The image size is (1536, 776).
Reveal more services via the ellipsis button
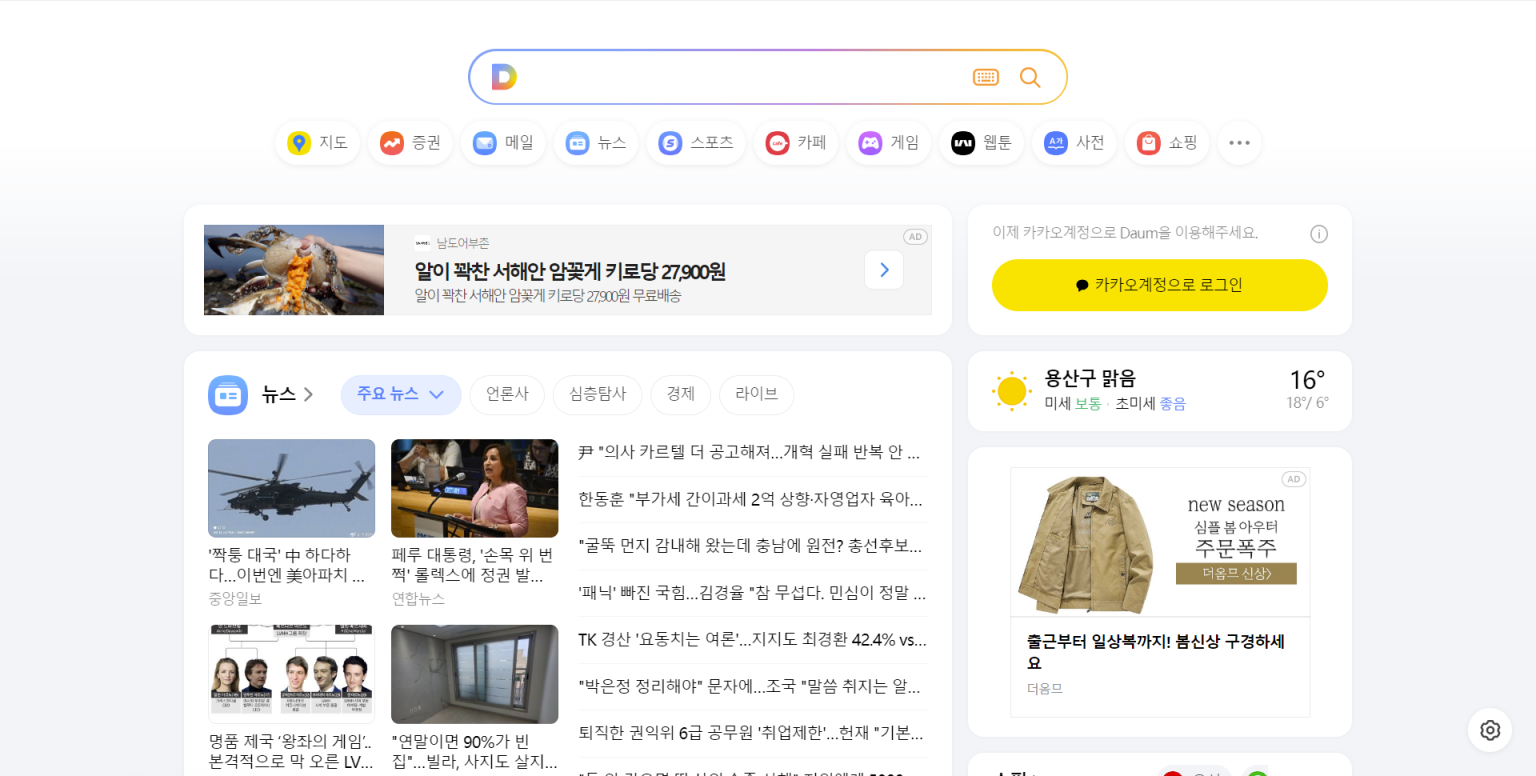(1239, 142)
